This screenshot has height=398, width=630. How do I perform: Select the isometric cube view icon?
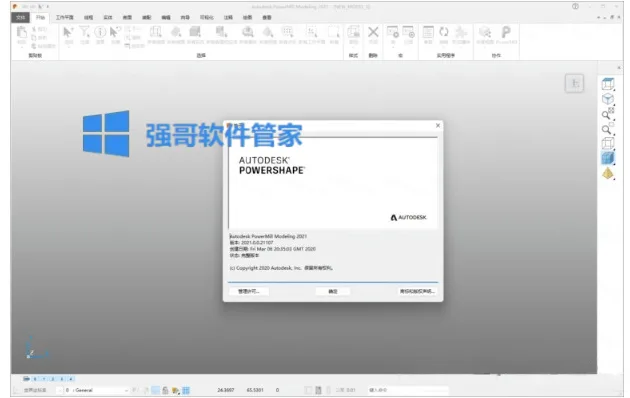point(608,99)
